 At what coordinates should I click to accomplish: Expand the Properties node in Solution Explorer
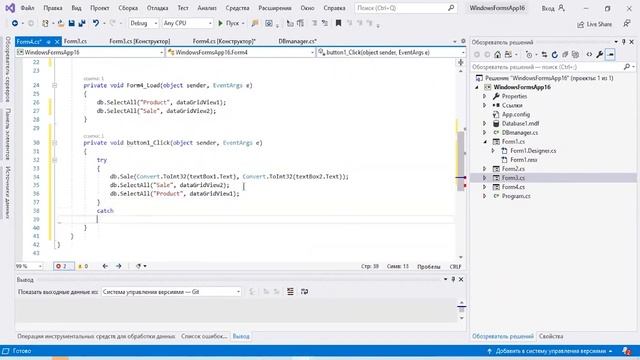484,96
